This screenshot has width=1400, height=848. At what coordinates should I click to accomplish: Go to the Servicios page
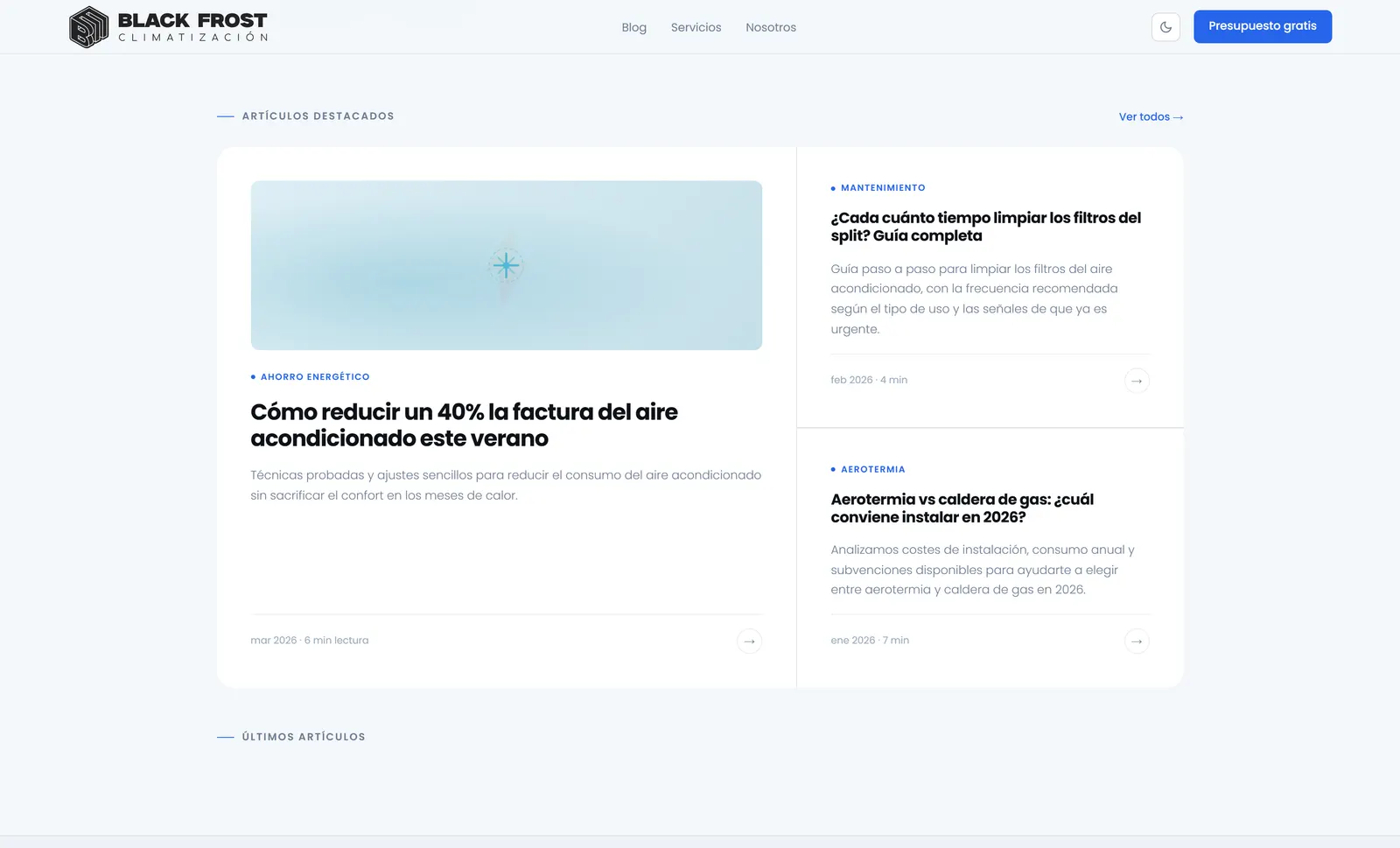pos(696,27)
